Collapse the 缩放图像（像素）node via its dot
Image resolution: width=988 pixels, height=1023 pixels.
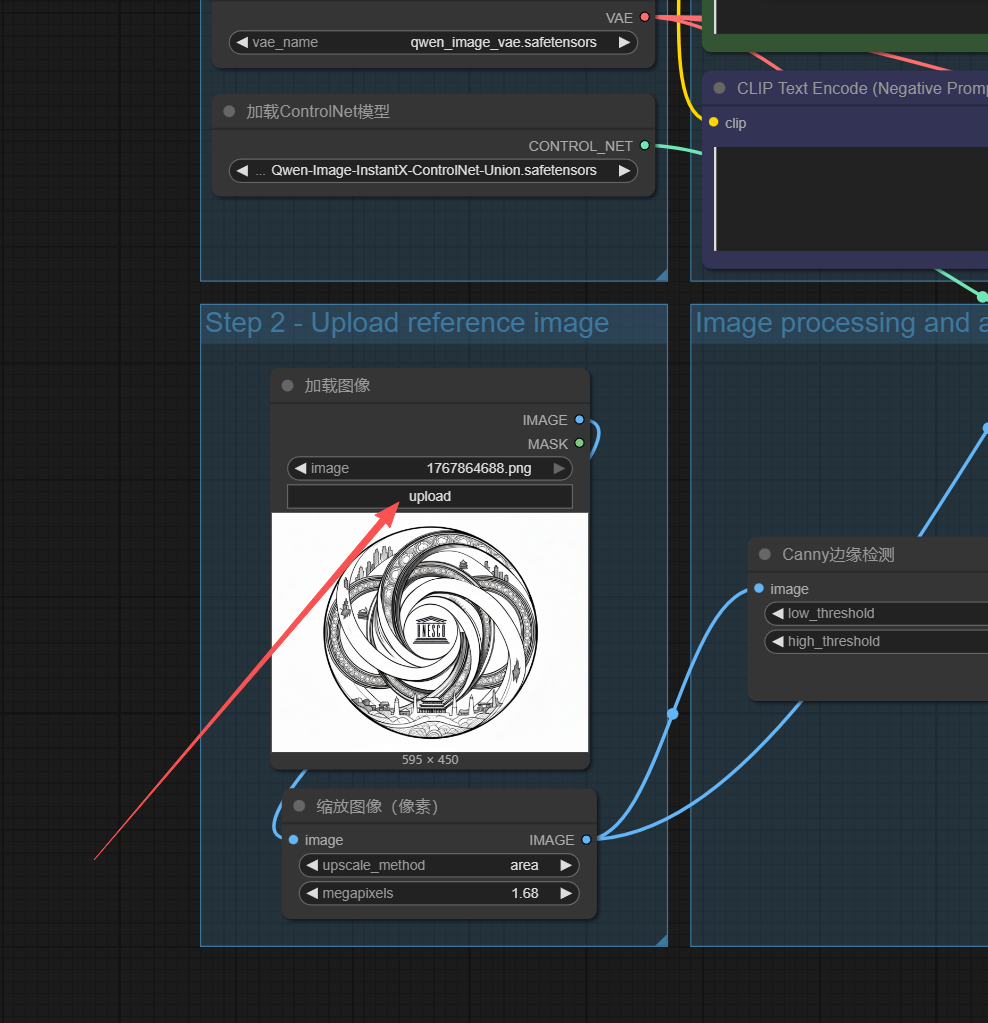coord(300,806)
